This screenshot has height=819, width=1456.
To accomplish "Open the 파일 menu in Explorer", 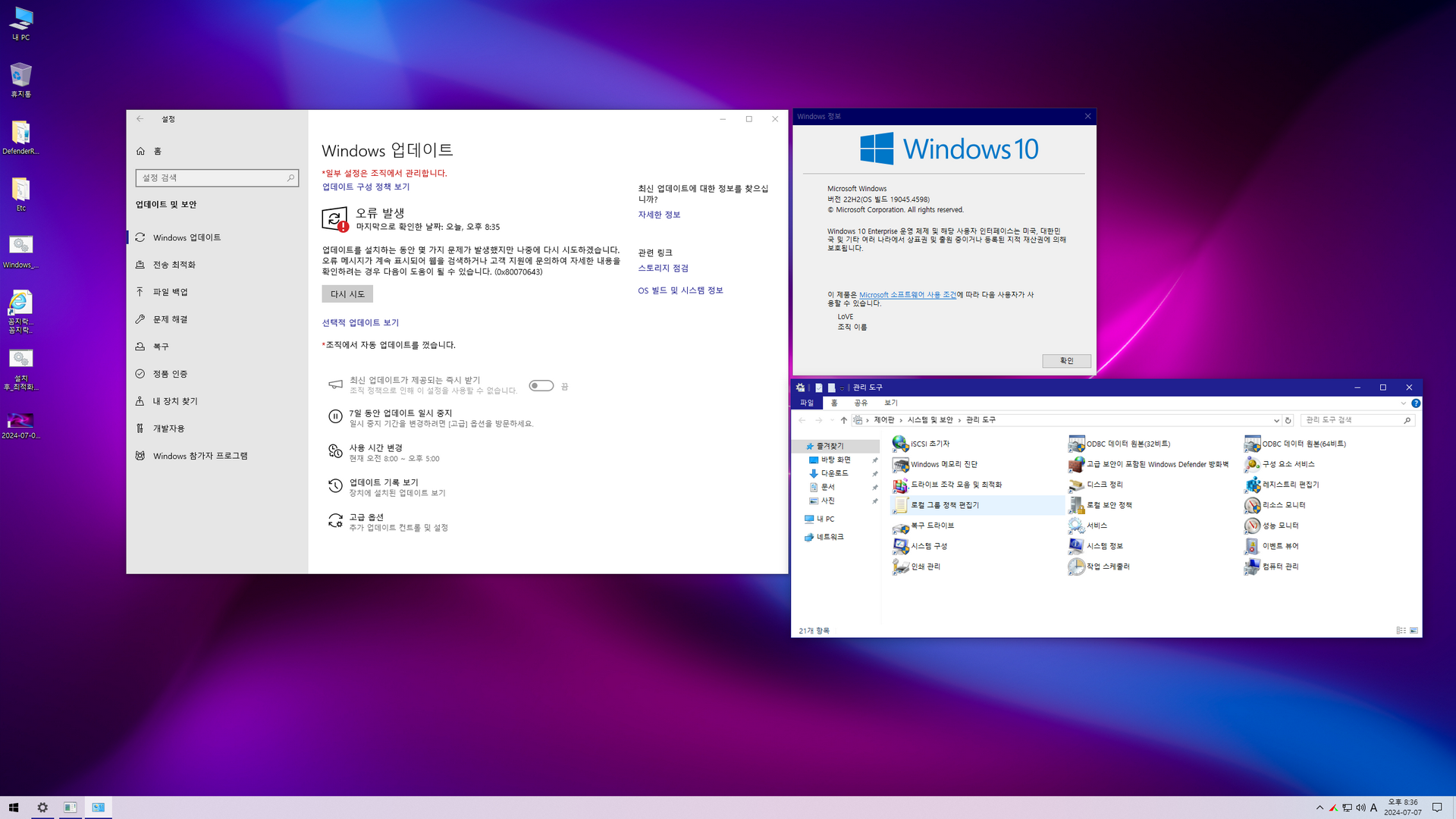I will click(x=806, y=403).
